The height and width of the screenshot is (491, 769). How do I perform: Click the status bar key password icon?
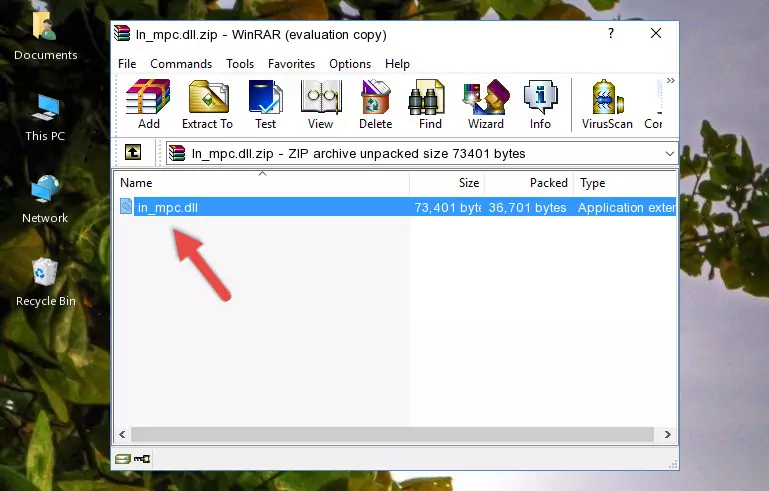(x=142, y=459)
